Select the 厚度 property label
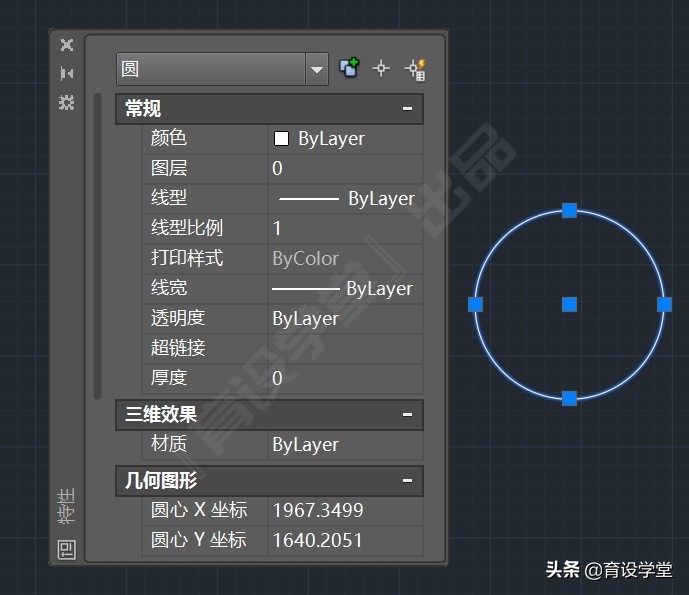This screenshot has height=595, width=689. click(169, 377)
